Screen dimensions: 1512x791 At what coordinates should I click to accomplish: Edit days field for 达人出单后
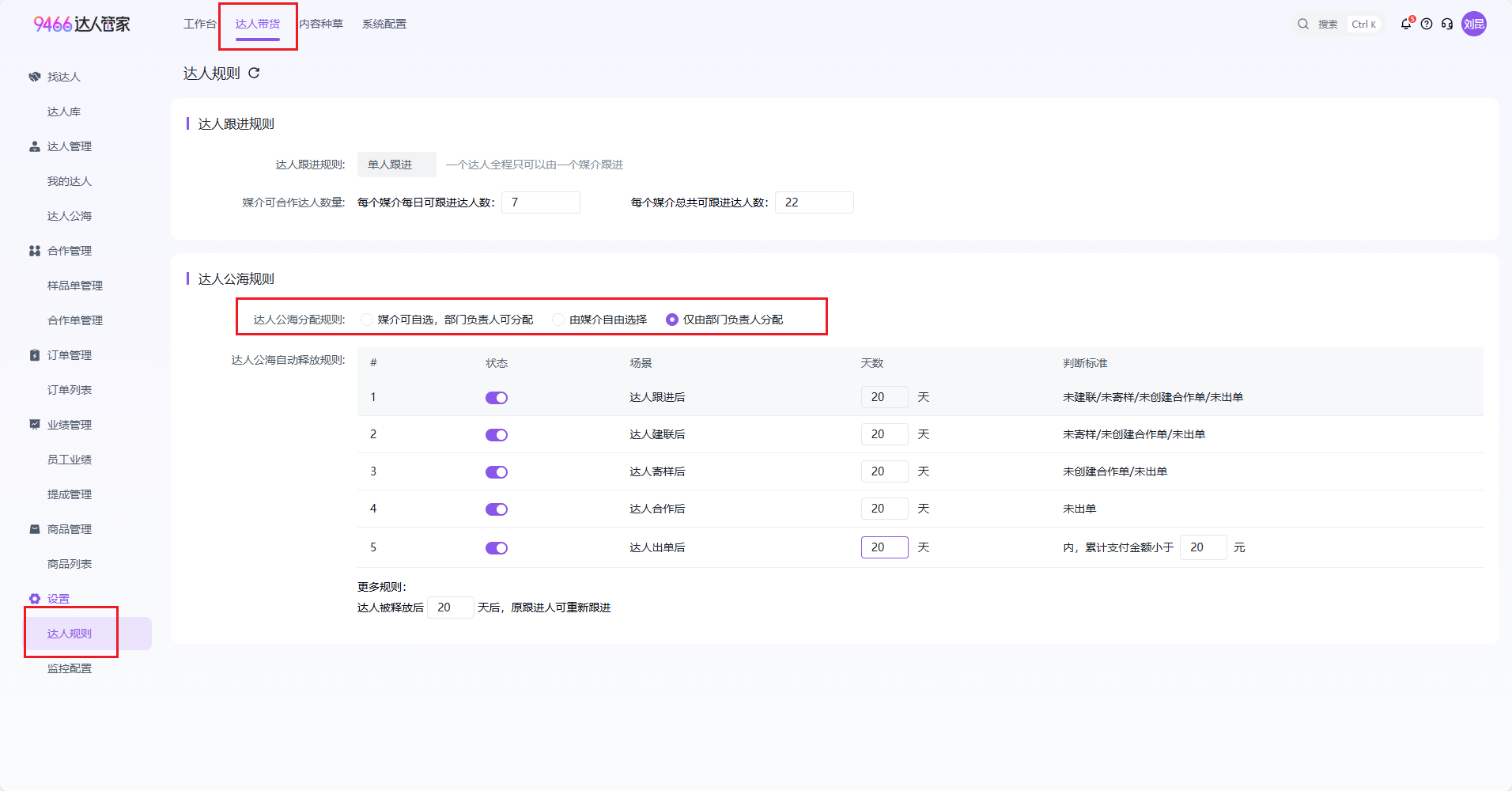885,547
